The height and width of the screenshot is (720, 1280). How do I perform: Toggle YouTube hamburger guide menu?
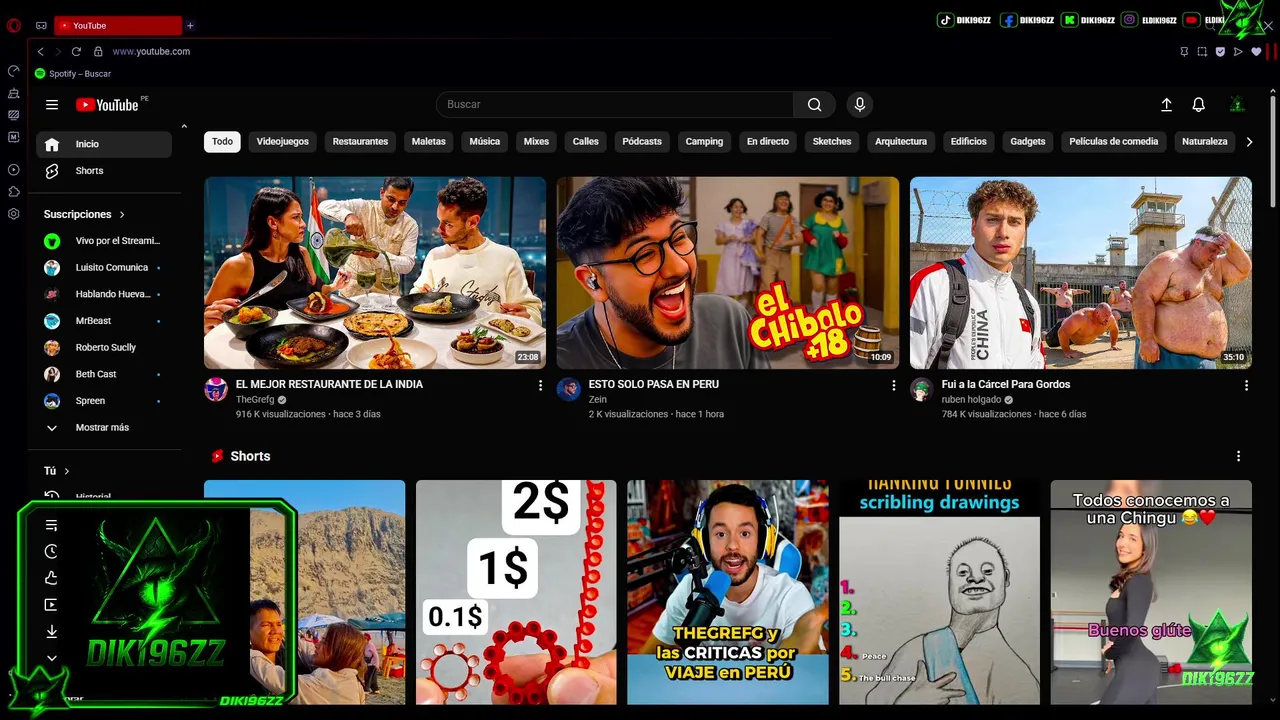(52, 104)
